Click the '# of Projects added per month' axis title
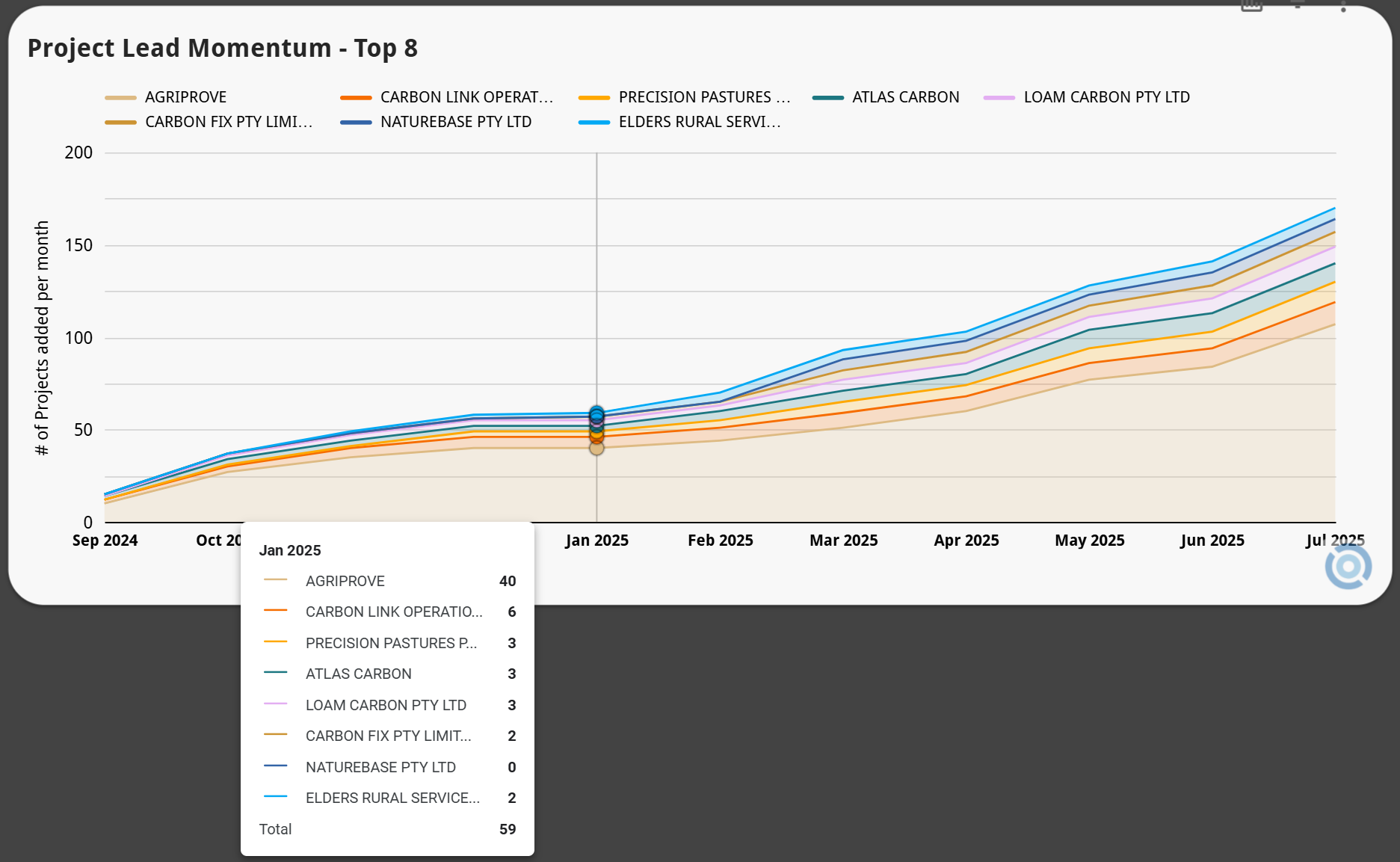Image resolution: width=1400 pixels, height=862 pixels. (42, 338)
